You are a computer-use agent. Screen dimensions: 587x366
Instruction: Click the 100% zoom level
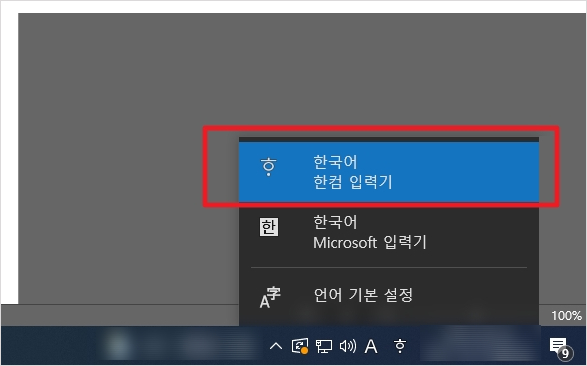tap(566, 315)
